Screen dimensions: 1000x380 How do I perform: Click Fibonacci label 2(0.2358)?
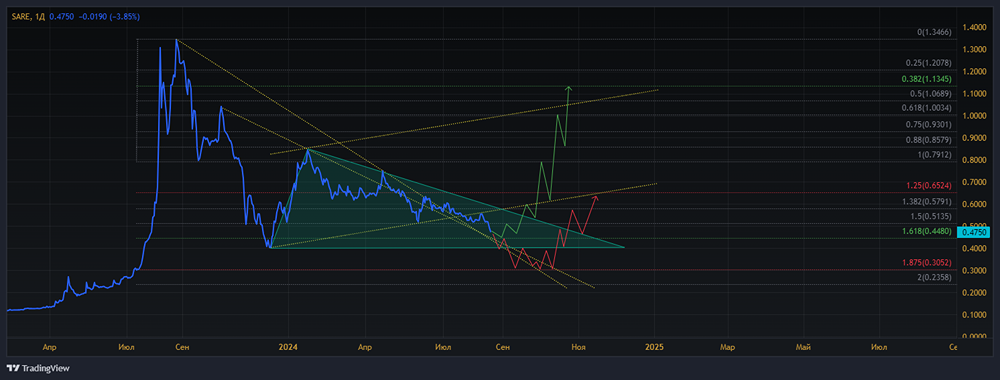click(x=934, y=278)
